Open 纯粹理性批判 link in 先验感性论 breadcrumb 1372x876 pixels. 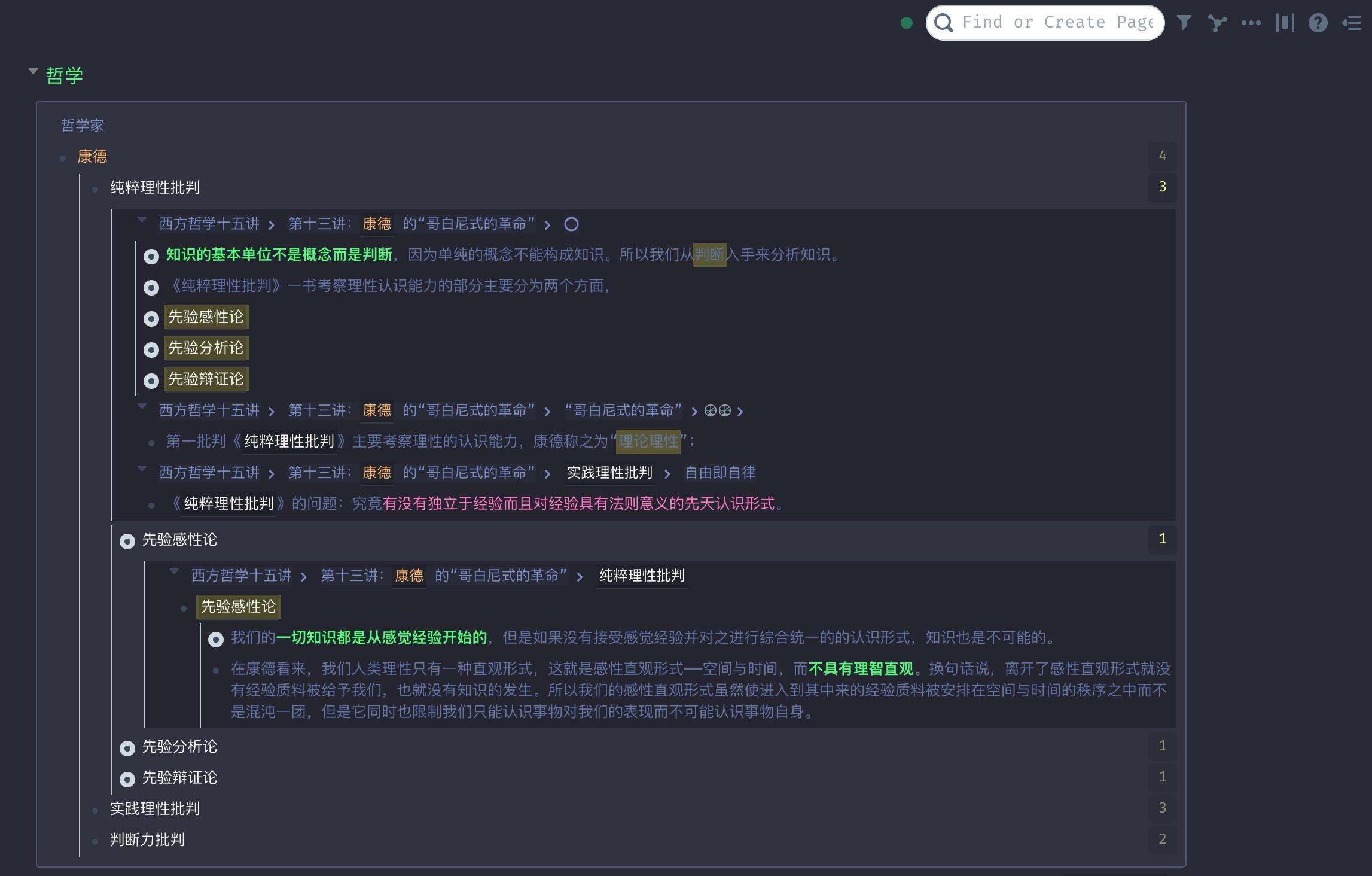point(642,576)
